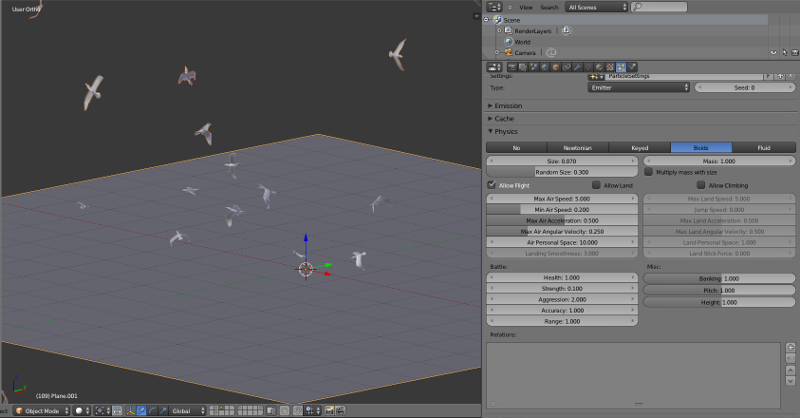
Task: Open the Modifiers wrench icon tab
Action: [575, 68]
